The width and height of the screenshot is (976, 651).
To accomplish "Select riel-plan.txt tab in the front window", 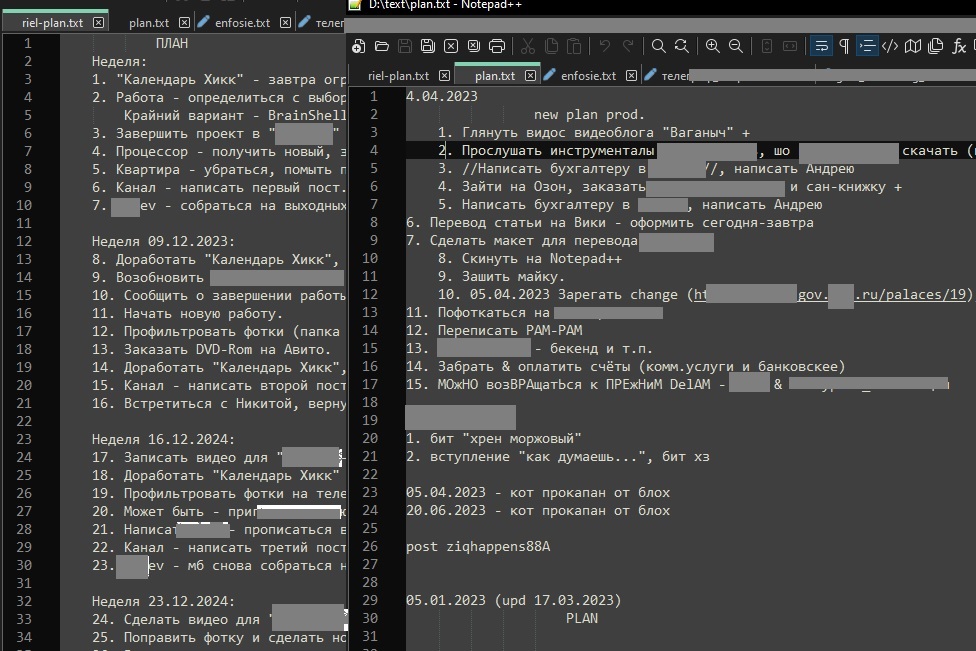I will [398, 76].
